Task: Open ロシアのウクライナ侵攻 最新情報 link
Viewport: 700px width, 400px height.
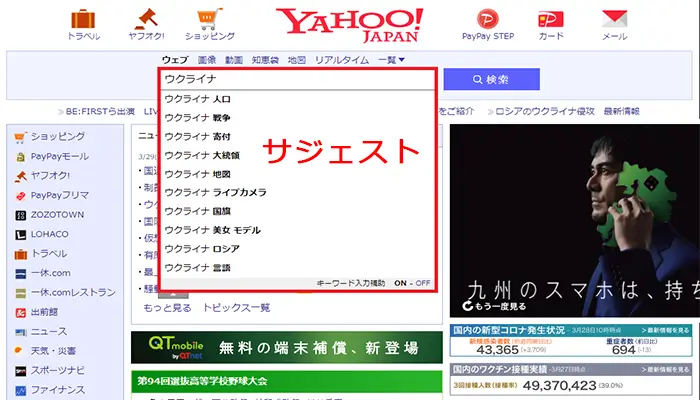Action: point(567,111)
